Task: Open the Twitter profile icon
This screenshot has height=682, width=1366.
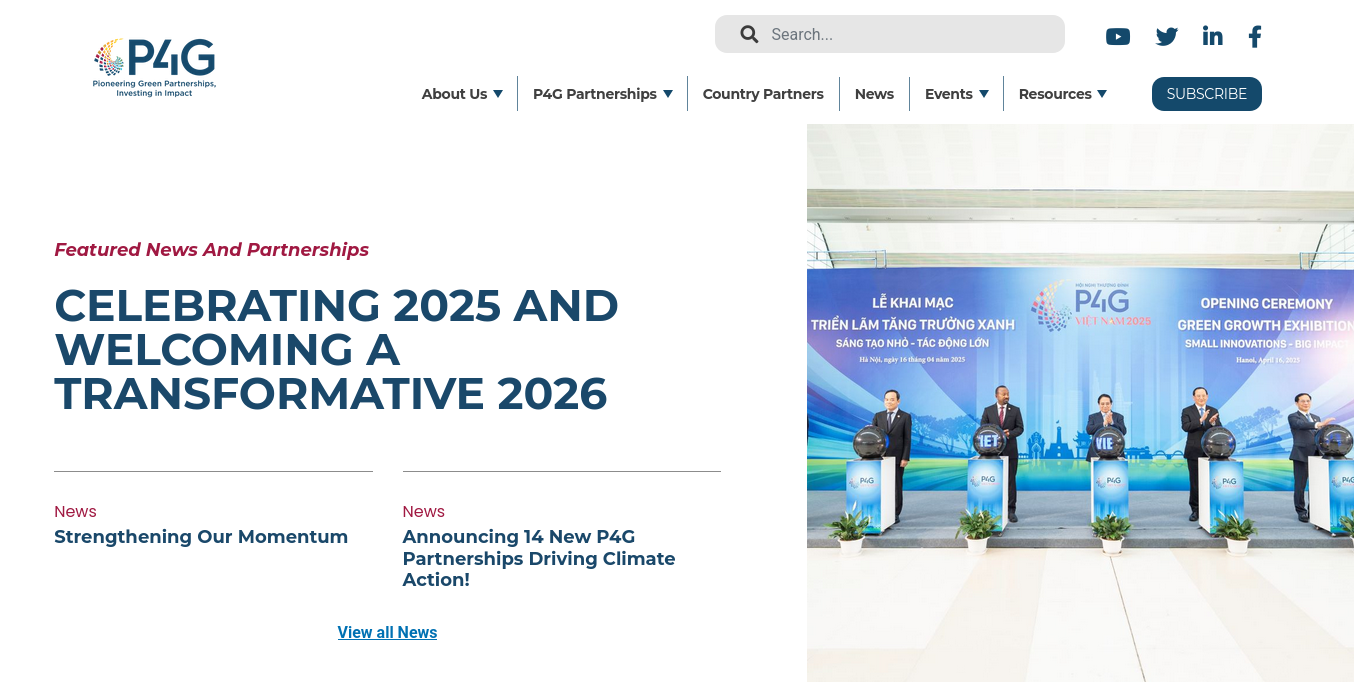Action: (x=1166, y=37)
